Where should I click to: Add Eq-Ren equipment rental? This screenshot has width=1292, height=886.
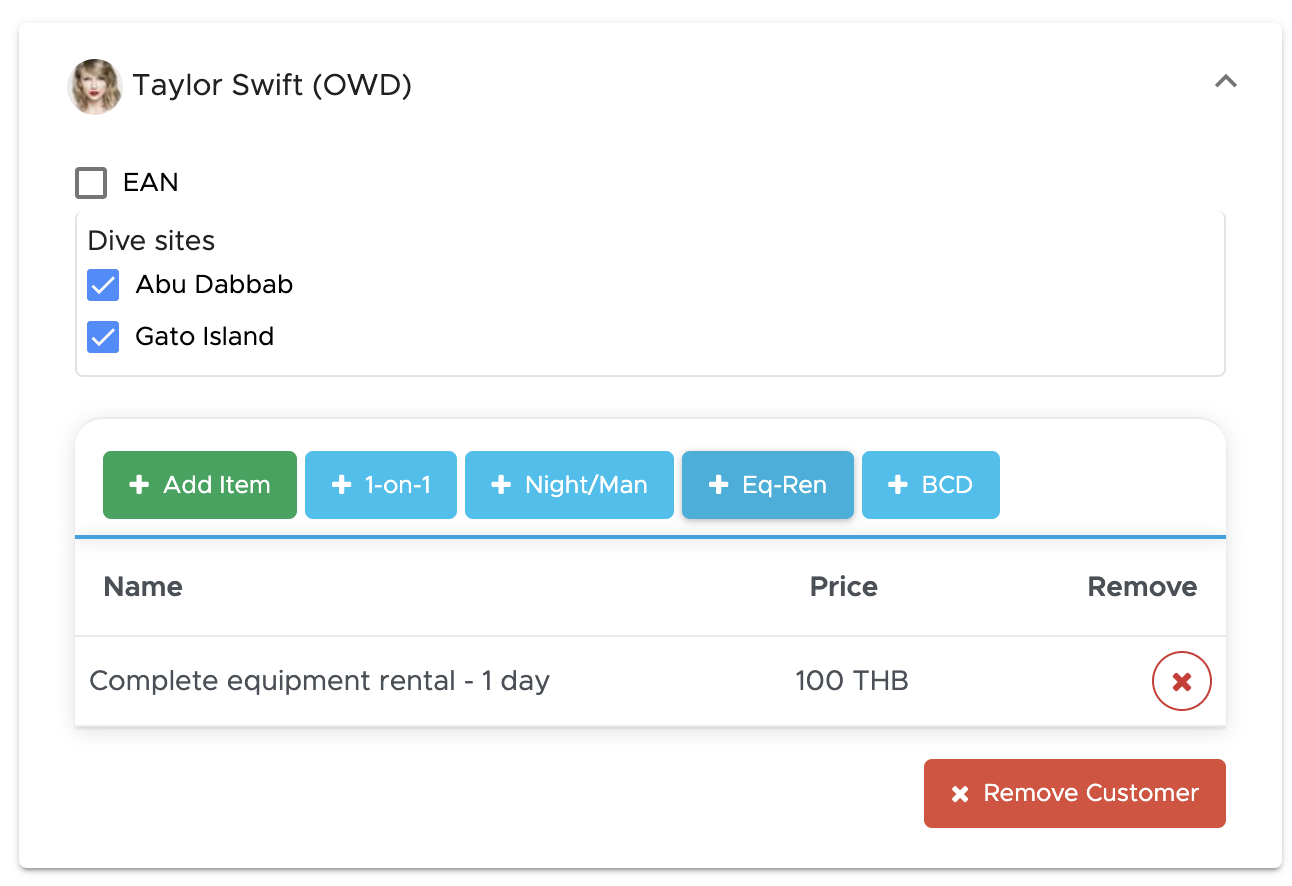click(x=768, y=485)
